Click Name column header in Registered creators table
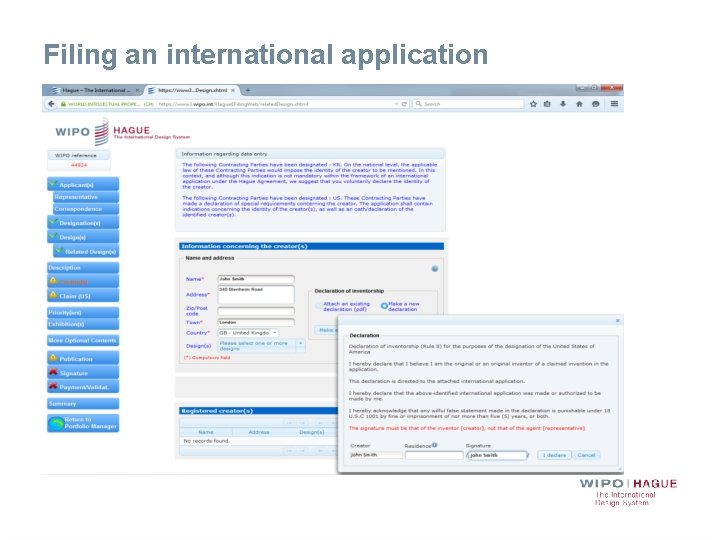 (x=206, y=432)
